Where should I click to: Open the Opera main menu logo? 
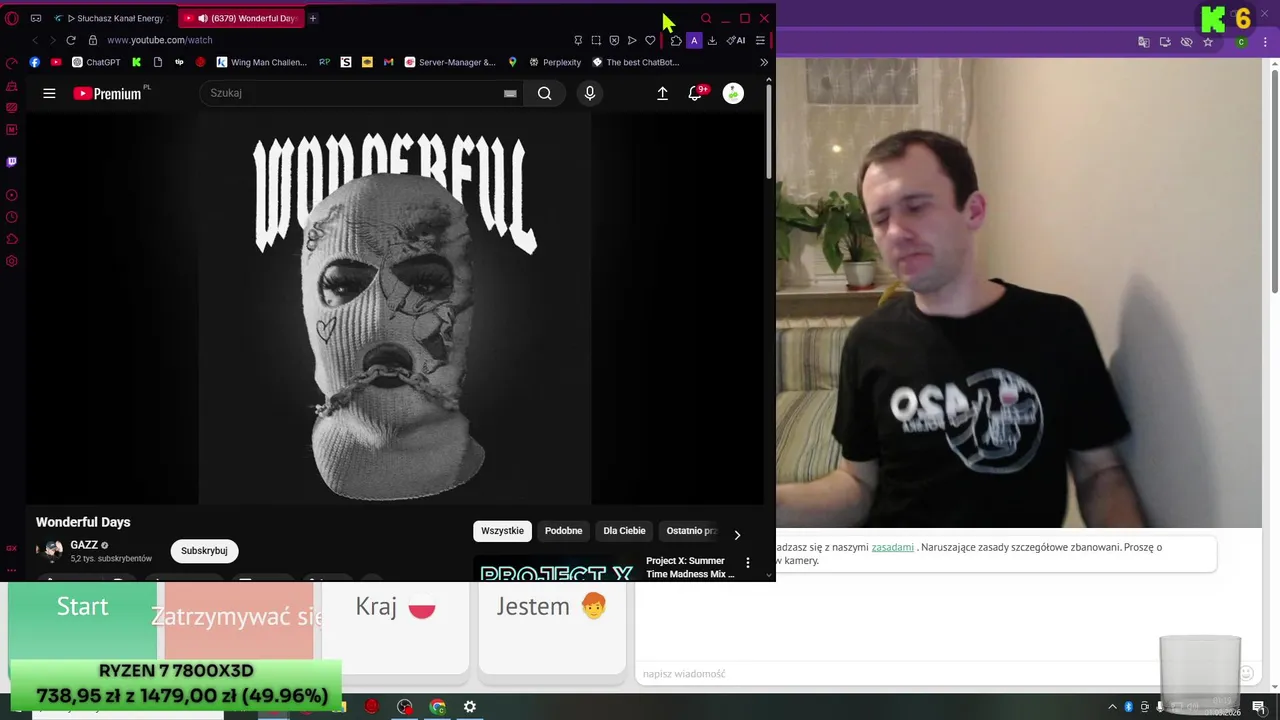[x=12, y=18]
